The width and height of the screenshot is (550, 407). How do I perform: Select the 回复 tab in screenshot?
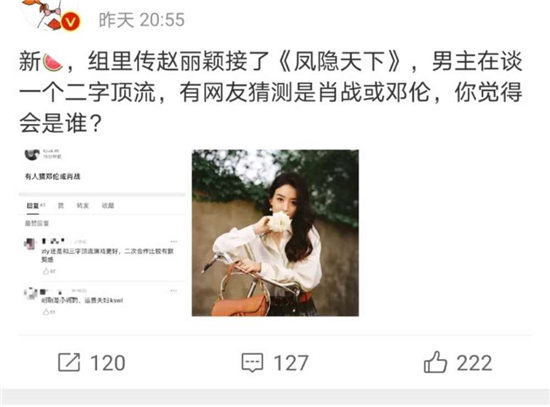[33, 206]
